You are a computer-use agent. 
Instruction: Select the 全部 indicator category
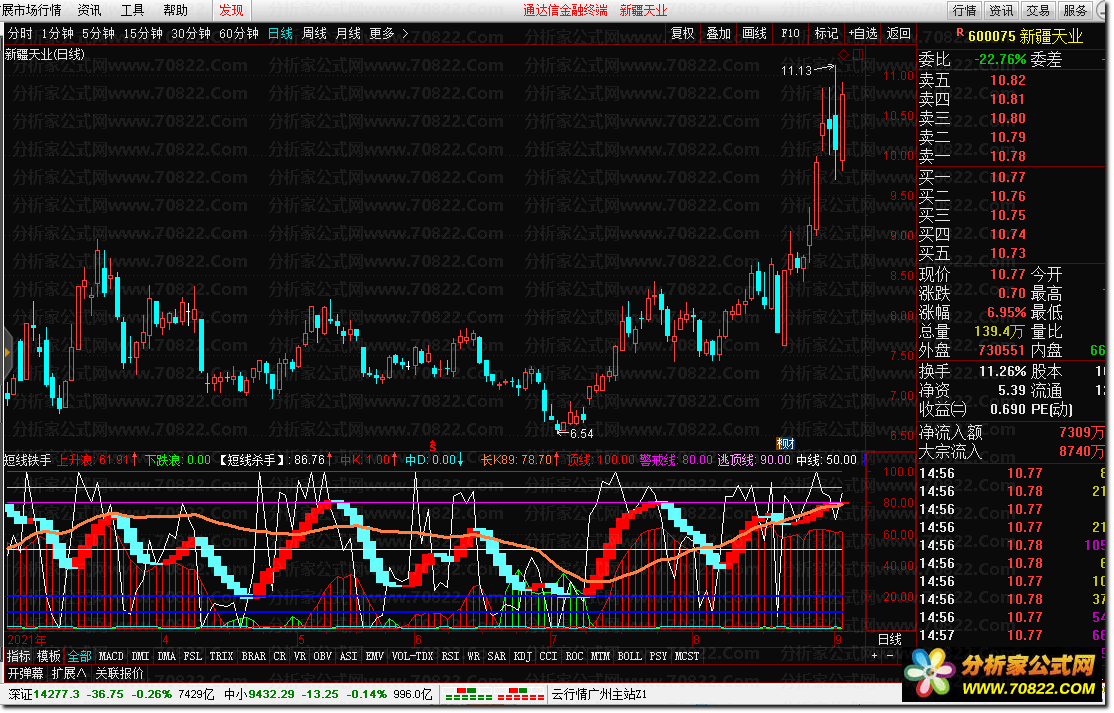[x=79, y=656]
